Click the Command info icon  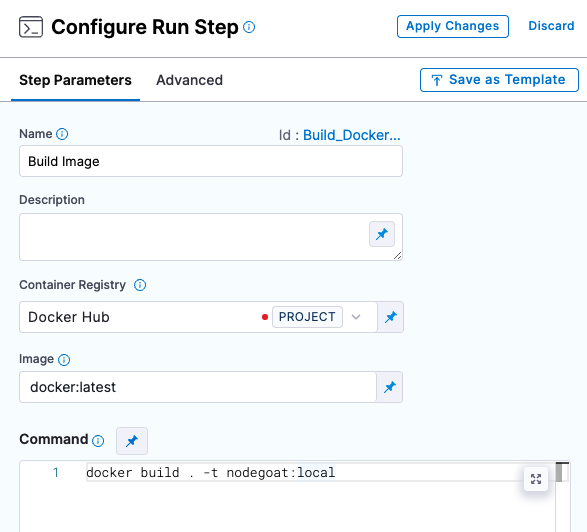[98, 441]
